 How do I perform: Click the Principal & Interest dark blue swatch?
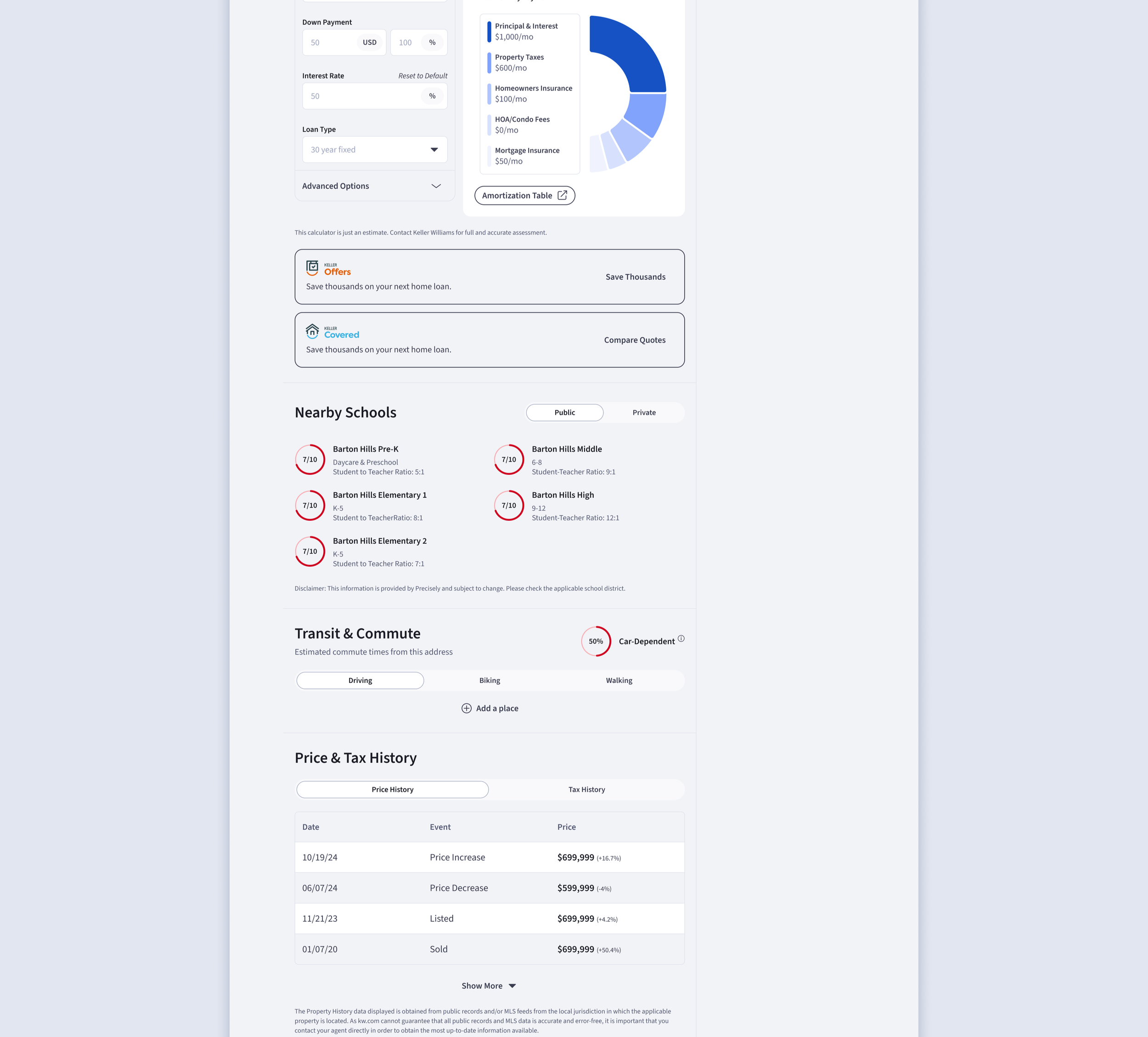489,31
